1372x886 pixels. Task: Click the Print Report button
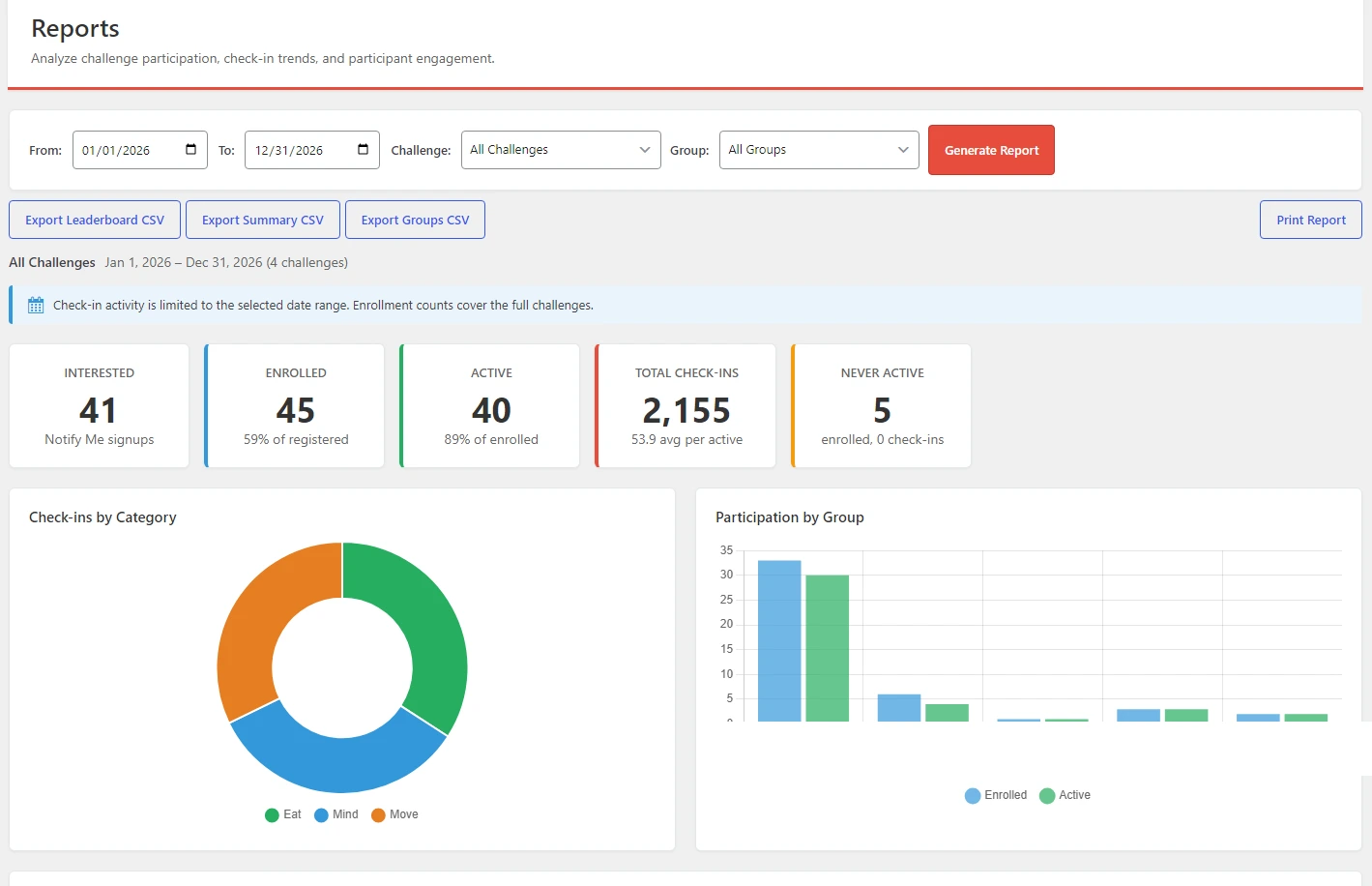1311,220
